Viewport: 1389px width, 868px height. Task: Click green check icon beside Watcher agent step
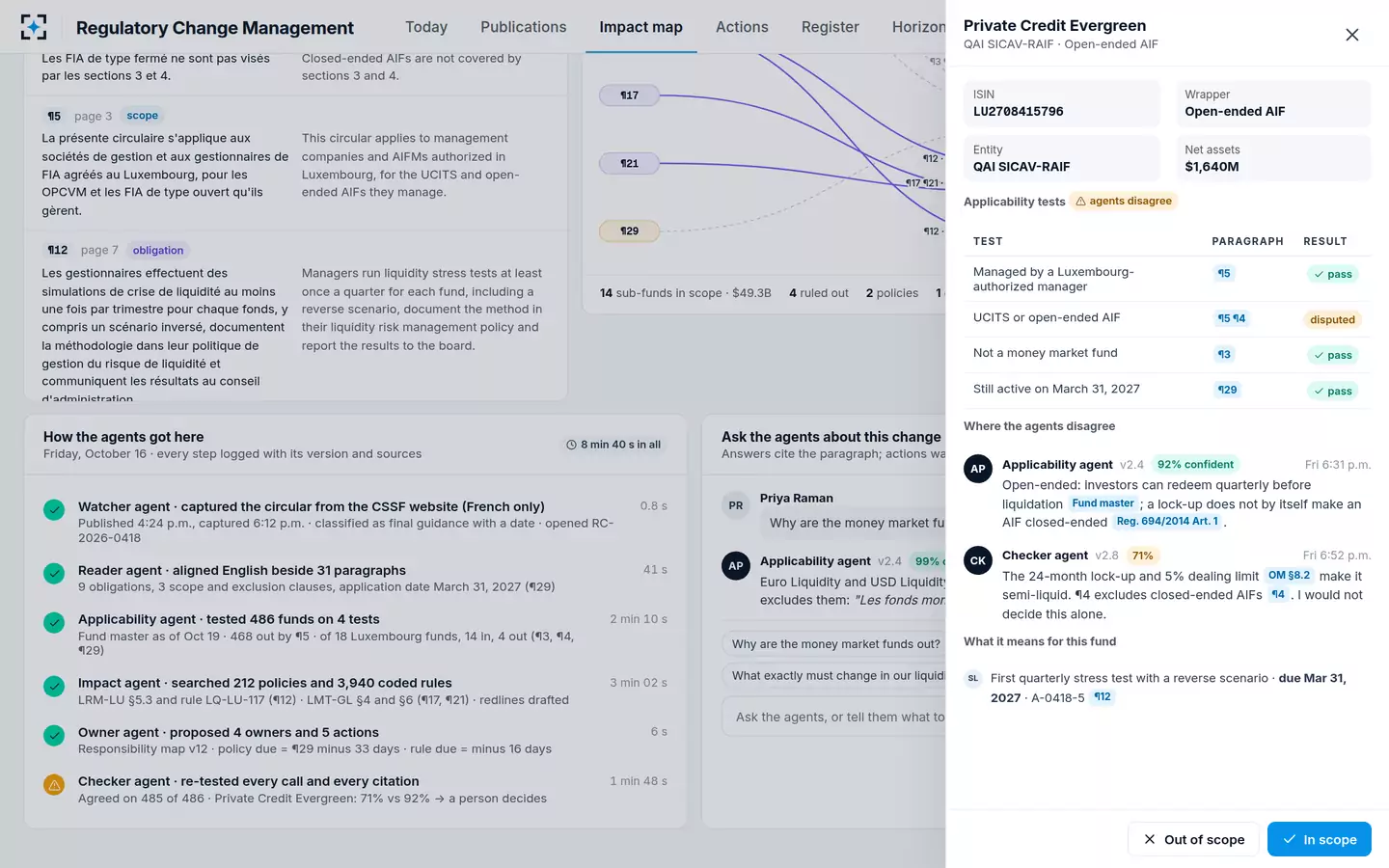coord(54,509)
